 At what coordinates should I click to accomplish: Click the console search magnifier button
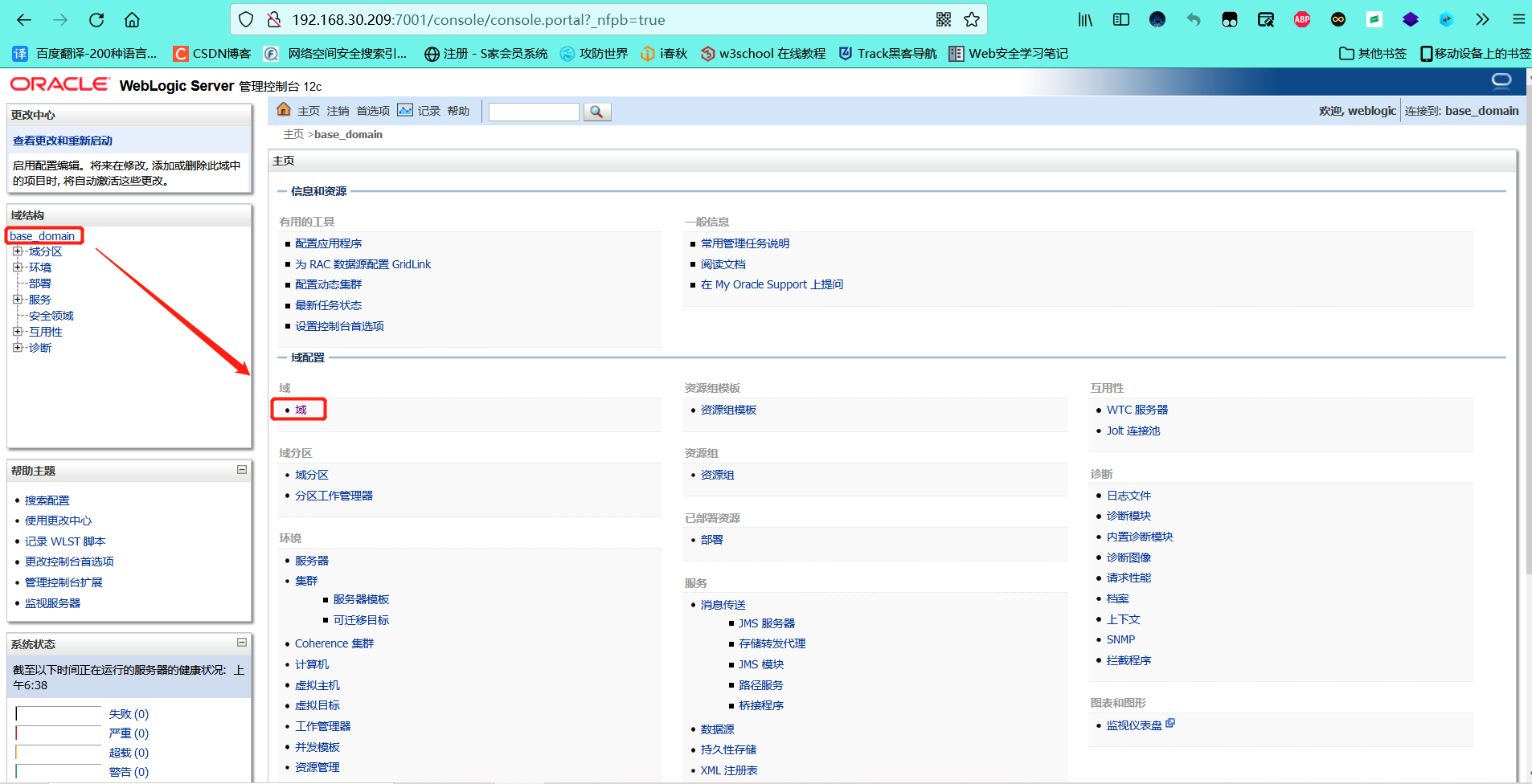coord(596,112)
